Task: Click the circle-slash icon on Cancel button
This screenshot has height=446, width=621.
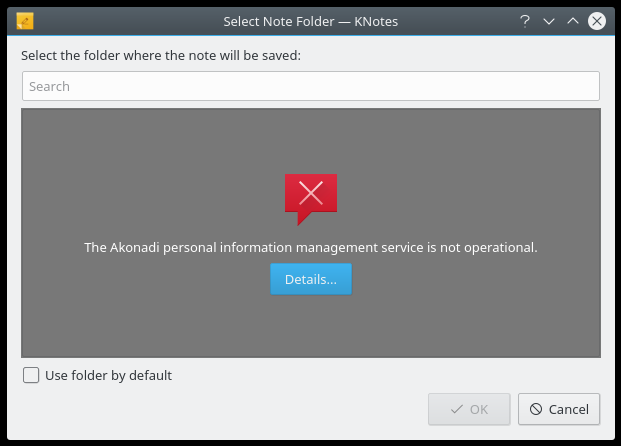Action: point(536,409)
